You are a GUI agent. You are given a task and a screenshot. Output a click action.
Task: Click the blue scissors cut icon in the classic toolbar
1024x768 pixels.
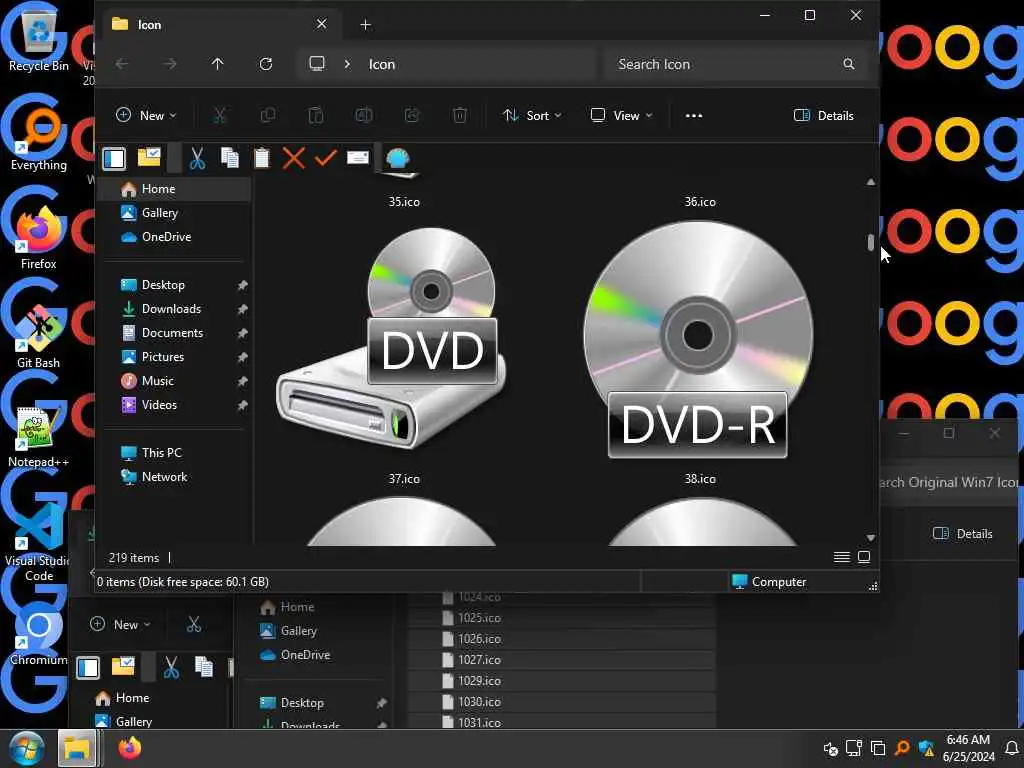point(197,158)
